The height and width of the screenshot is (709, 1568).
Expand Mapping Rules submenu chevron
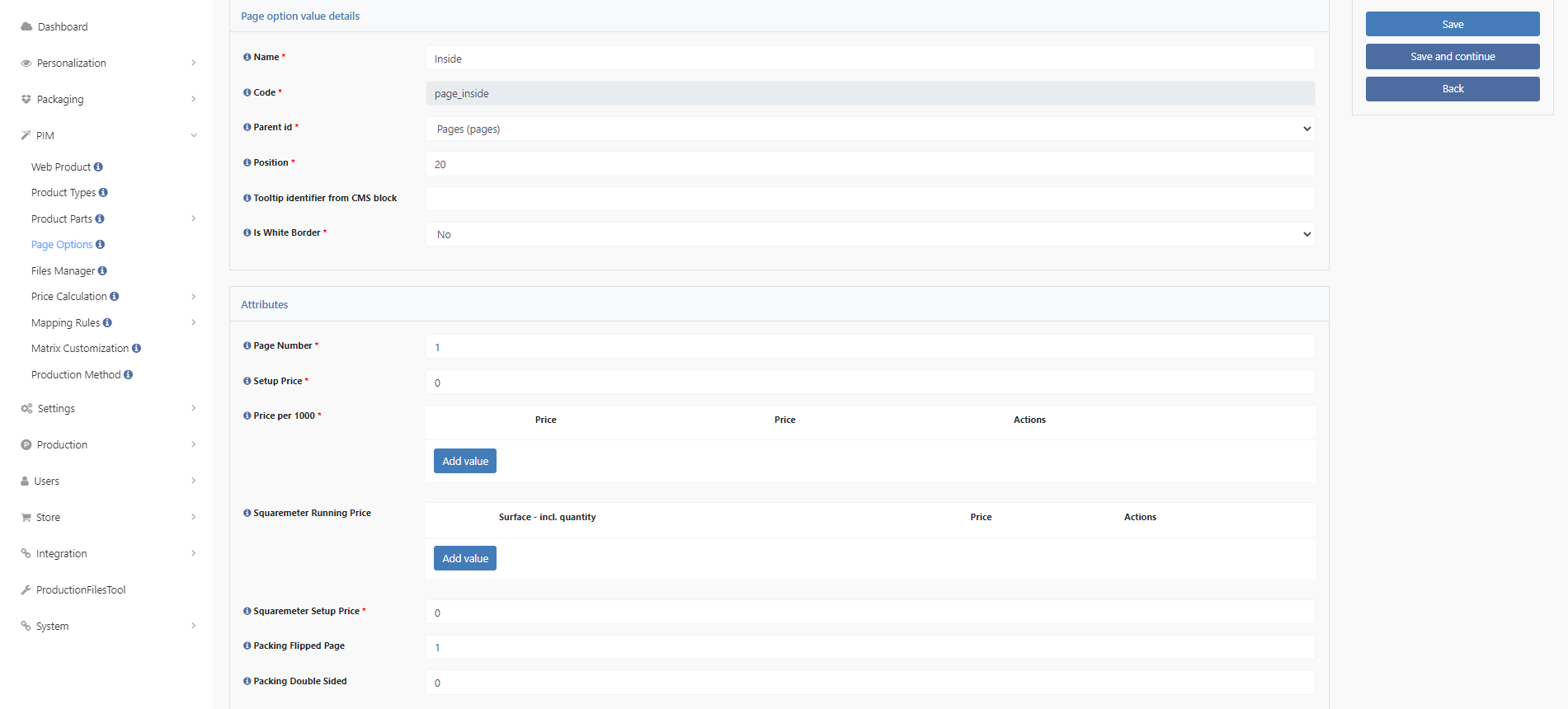[194, 322]
